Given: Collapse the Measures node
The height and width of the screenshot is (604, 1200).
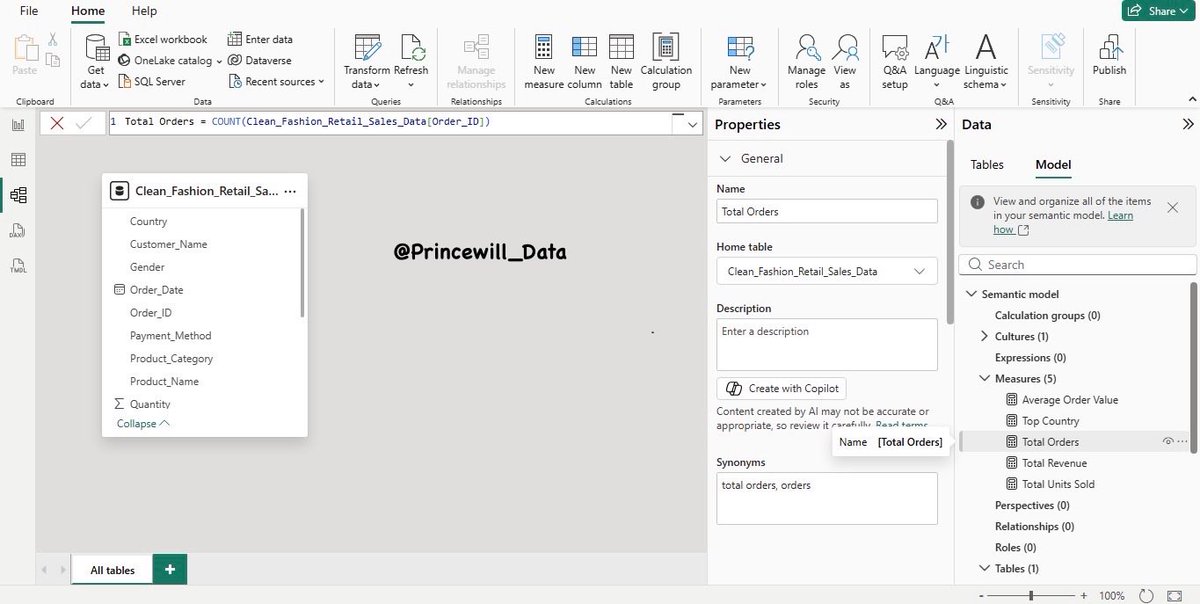Looking at the screenshot, I should pyautogui.click(x=985, y=379).
